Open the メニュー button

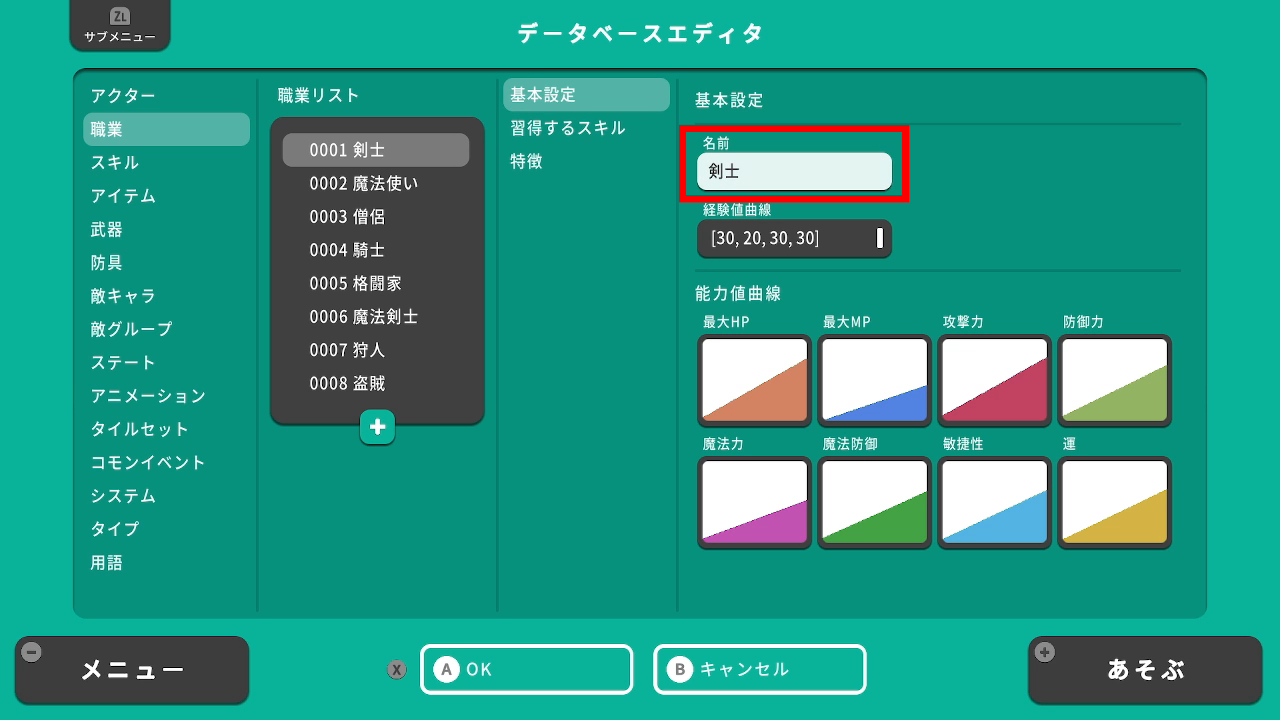tap(132, 670)
